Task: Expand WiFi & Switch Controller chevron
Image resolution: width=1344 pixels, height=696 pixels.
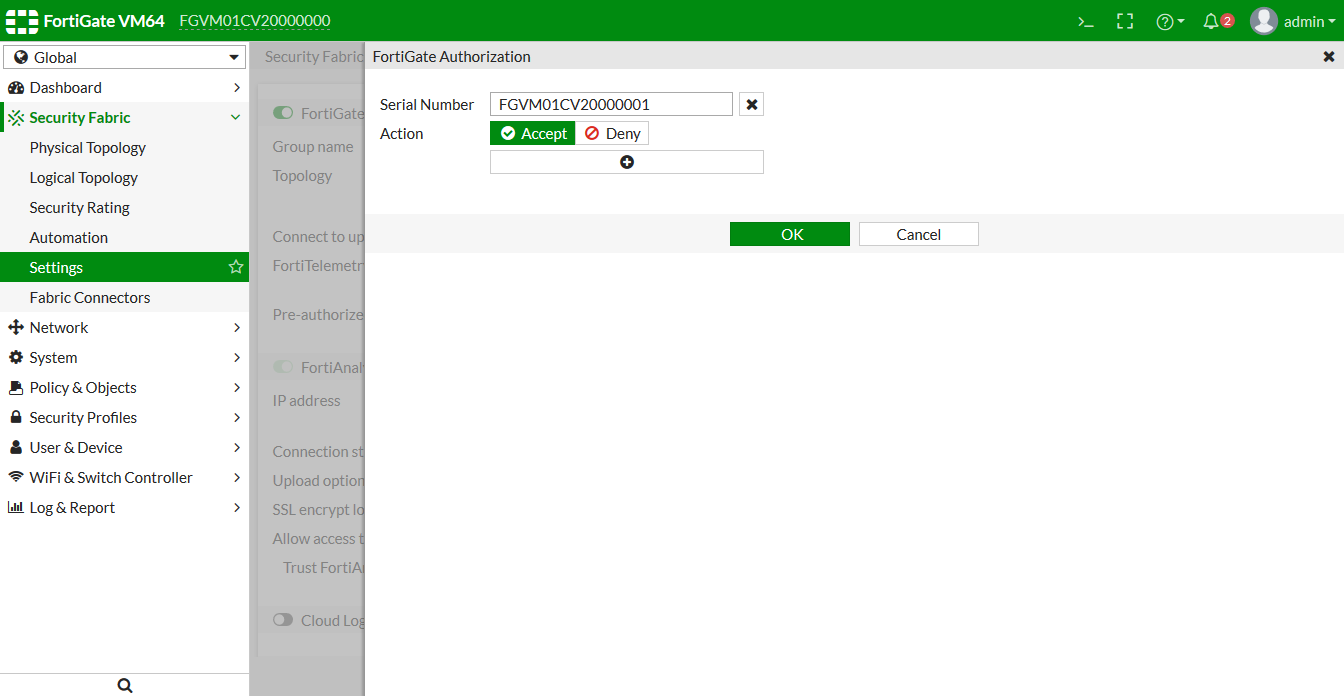Action: click(236, 477)
